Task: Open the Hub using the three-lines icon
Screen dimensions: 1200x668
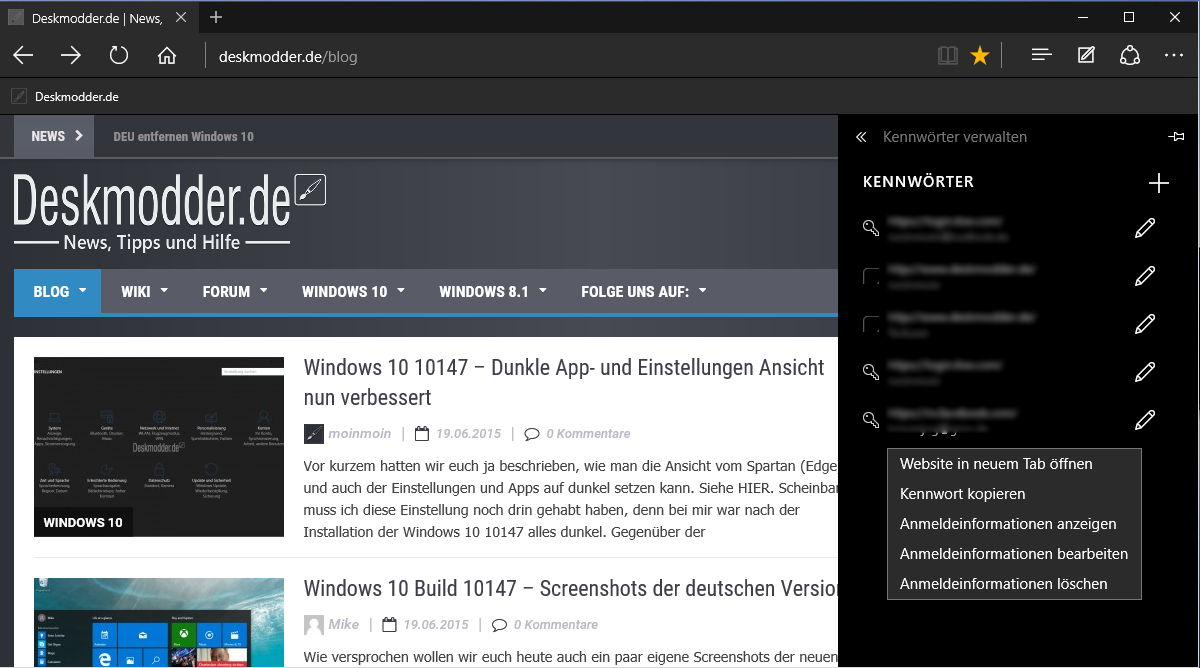Action: tap(1042, 56)
